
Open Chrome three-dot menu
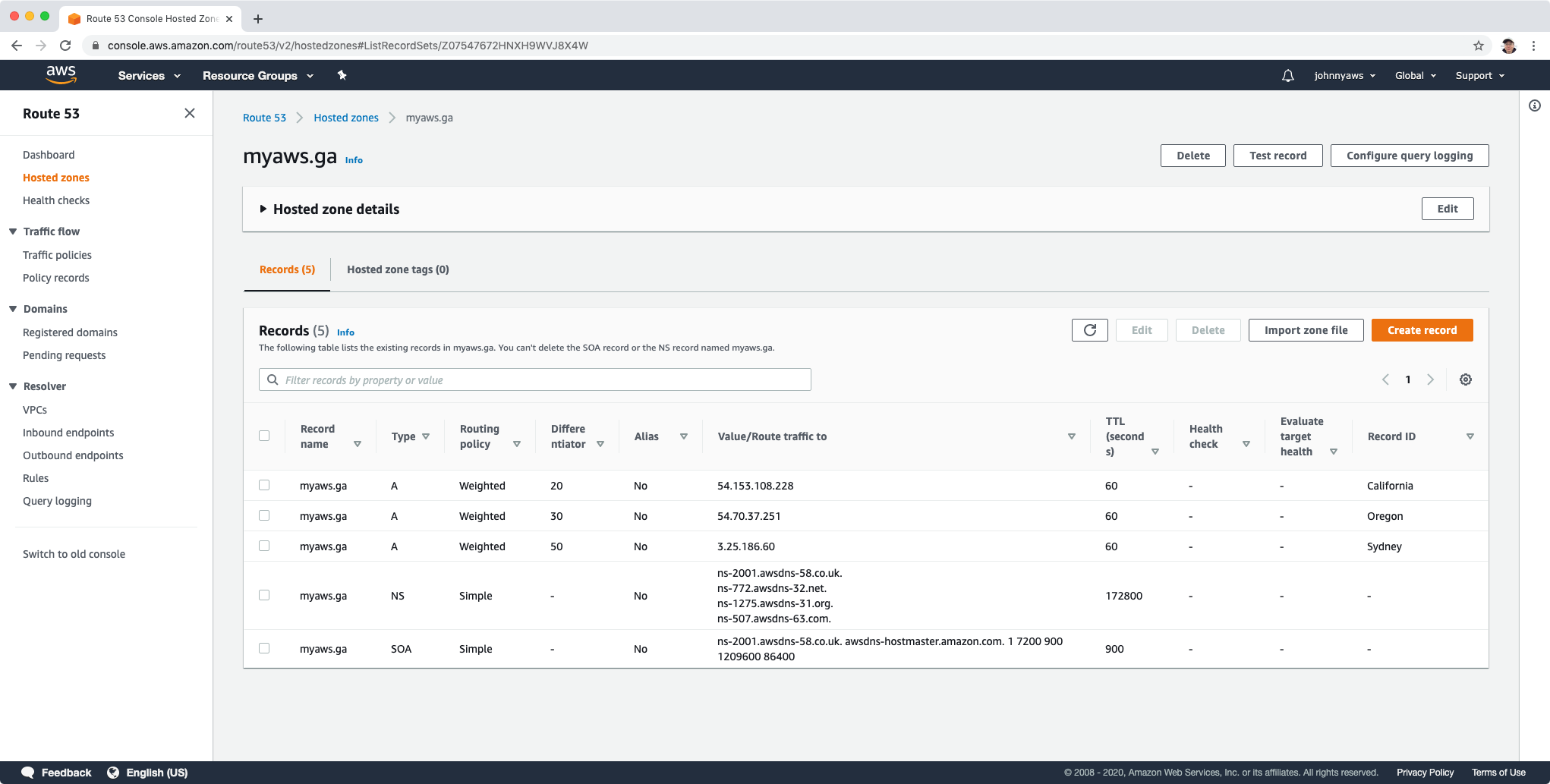click(x=1534, y=46)
